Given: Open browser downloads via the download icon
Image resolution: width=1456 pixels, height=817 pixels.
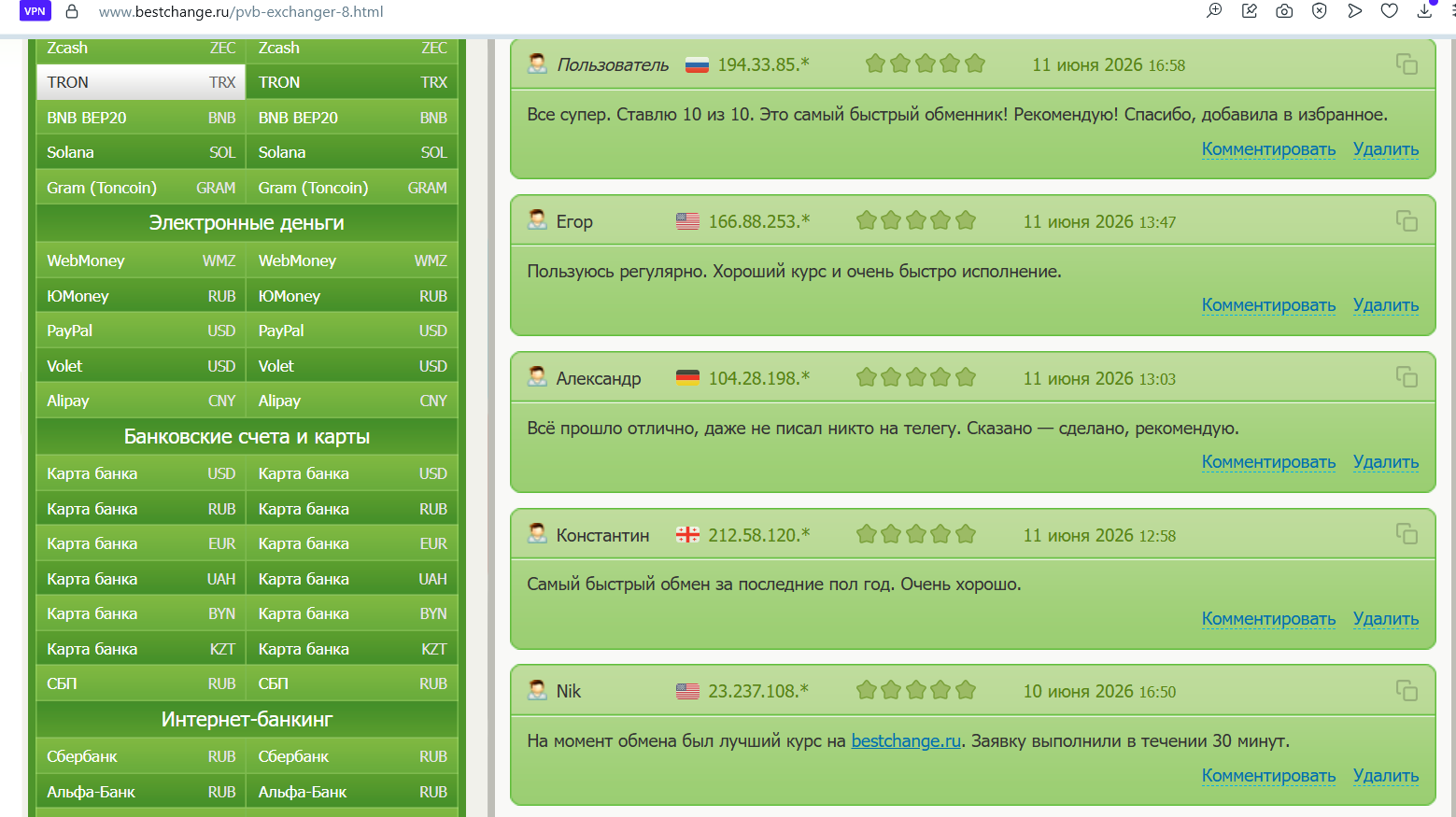Looking at the screenshot, I should click(1424, 11).
